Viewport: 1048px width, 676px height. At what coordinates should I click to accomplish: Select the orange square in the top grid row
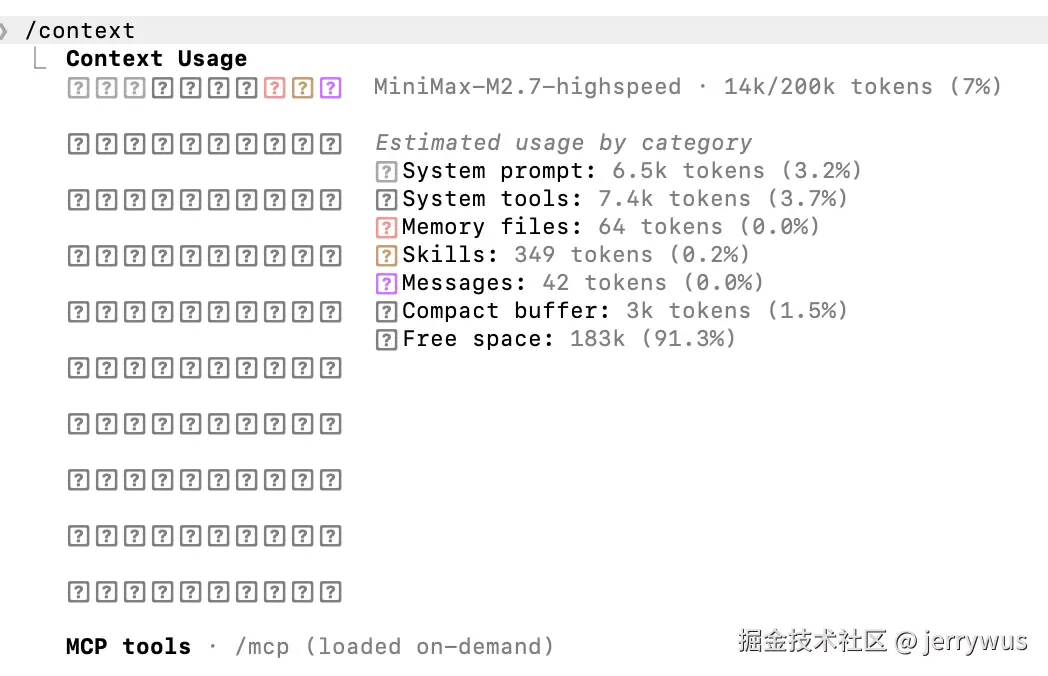302,88
